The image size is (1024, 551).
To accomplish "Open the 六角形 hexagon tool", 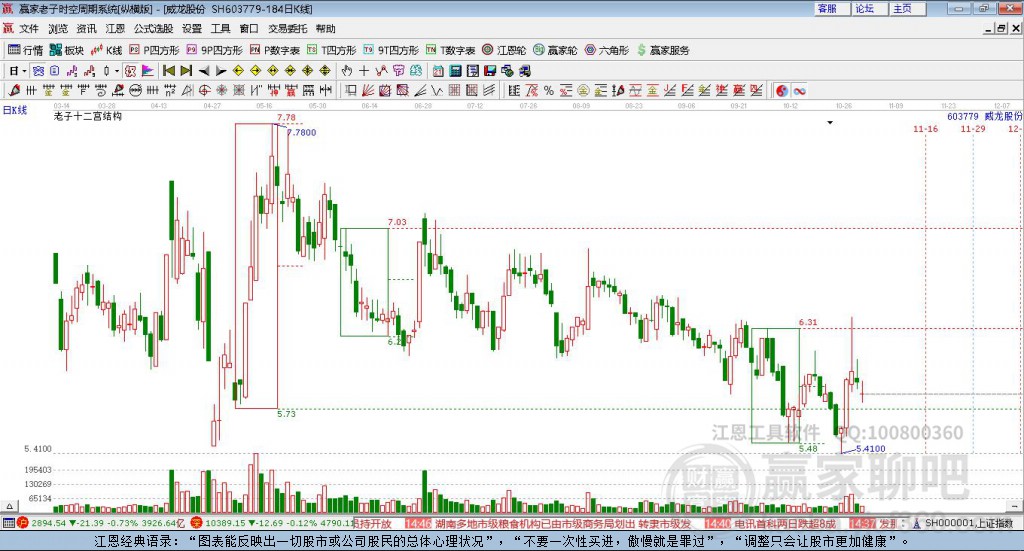I will click(x=607, y=50).
